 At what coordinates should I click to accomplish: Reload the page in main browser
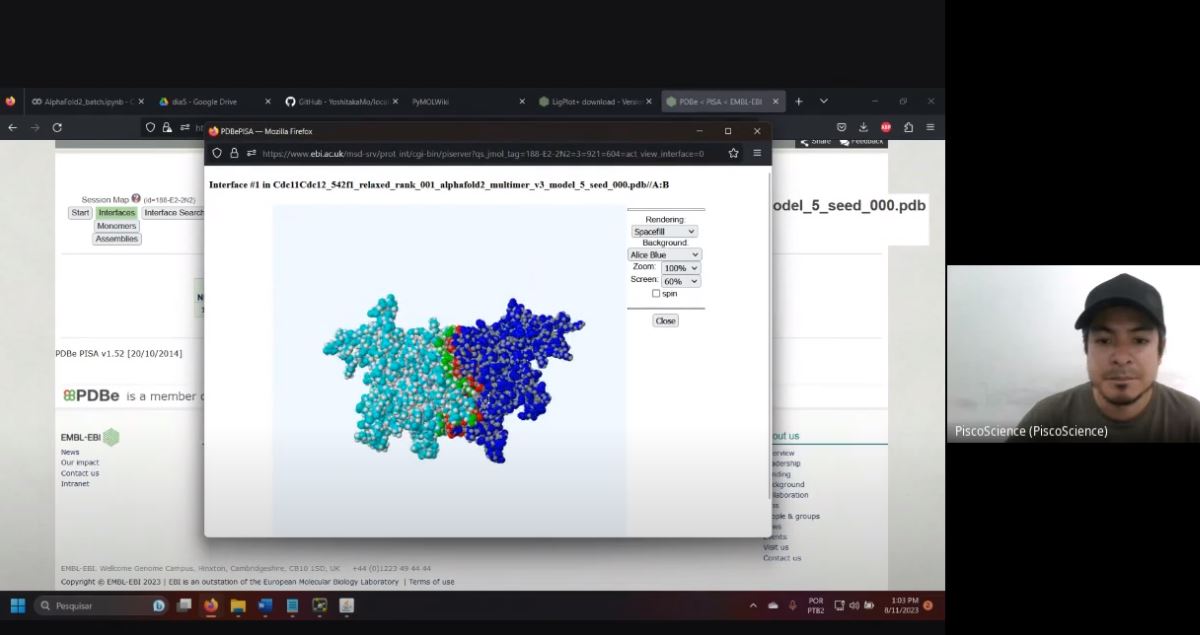click(57, 127)
